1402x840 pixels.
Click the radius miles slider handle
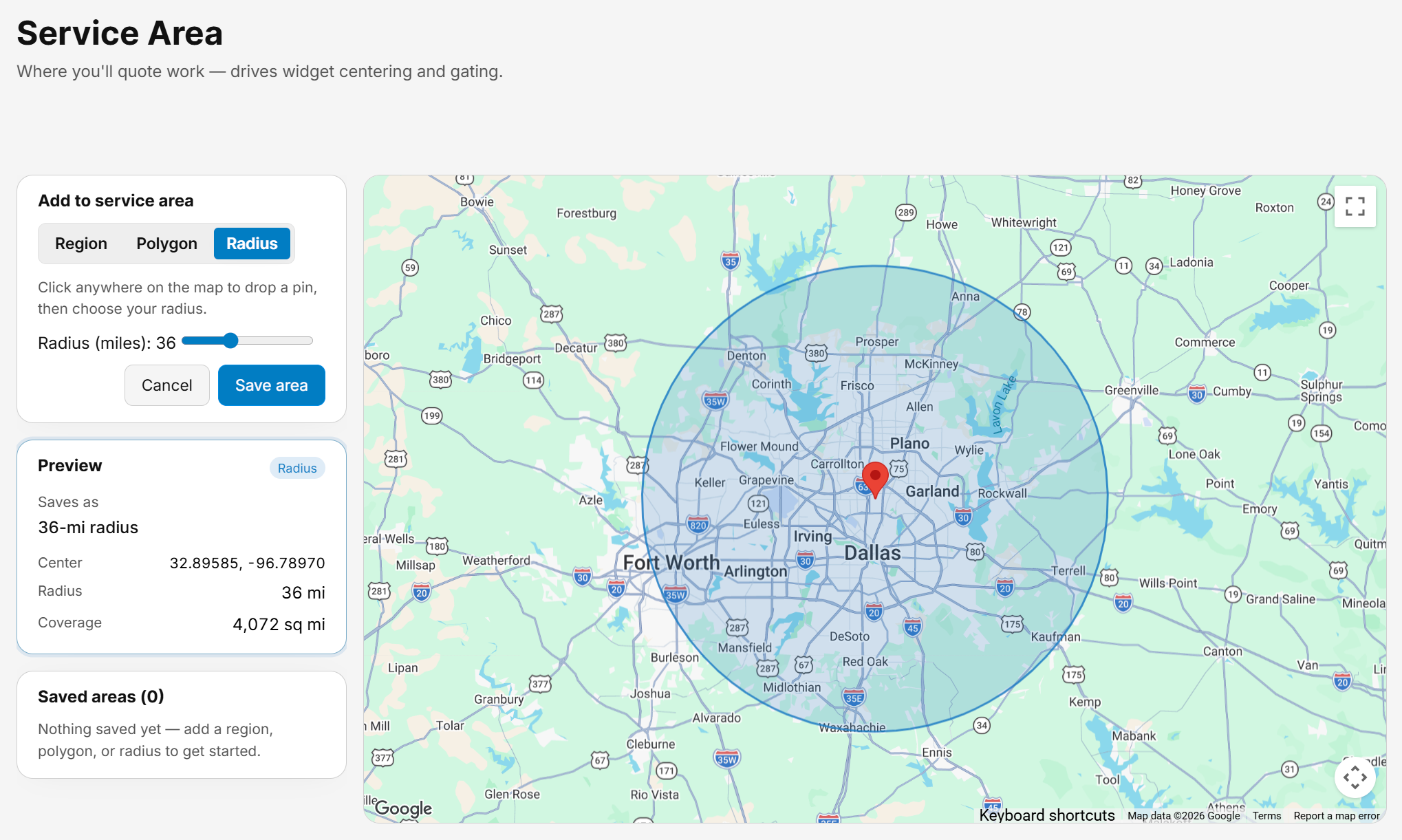230,341
